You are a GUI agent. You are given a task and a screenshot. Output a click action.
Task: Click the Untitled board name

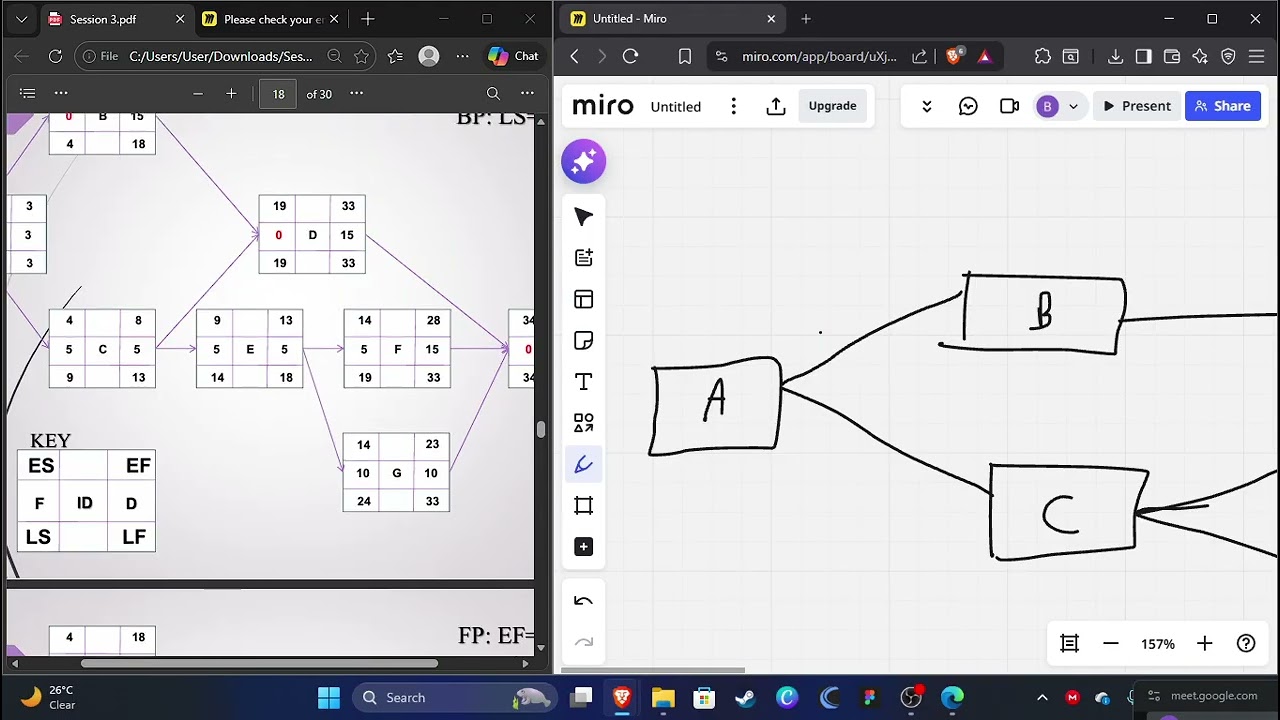click(x=676, y=106)
